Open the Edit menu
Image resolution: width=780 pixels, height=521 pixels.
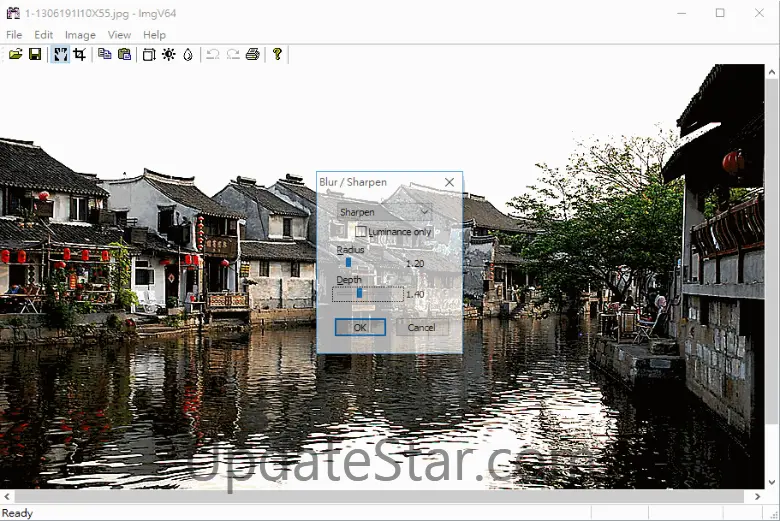[x=44, y=35]
